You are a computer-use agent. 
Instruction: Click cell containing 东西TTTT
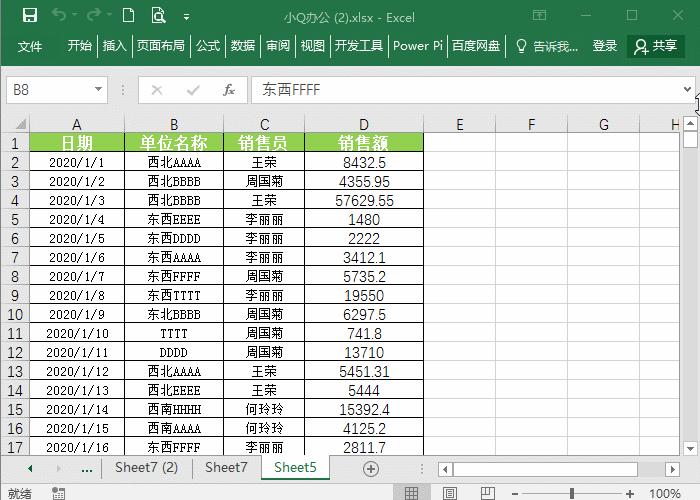pos(174,296)
